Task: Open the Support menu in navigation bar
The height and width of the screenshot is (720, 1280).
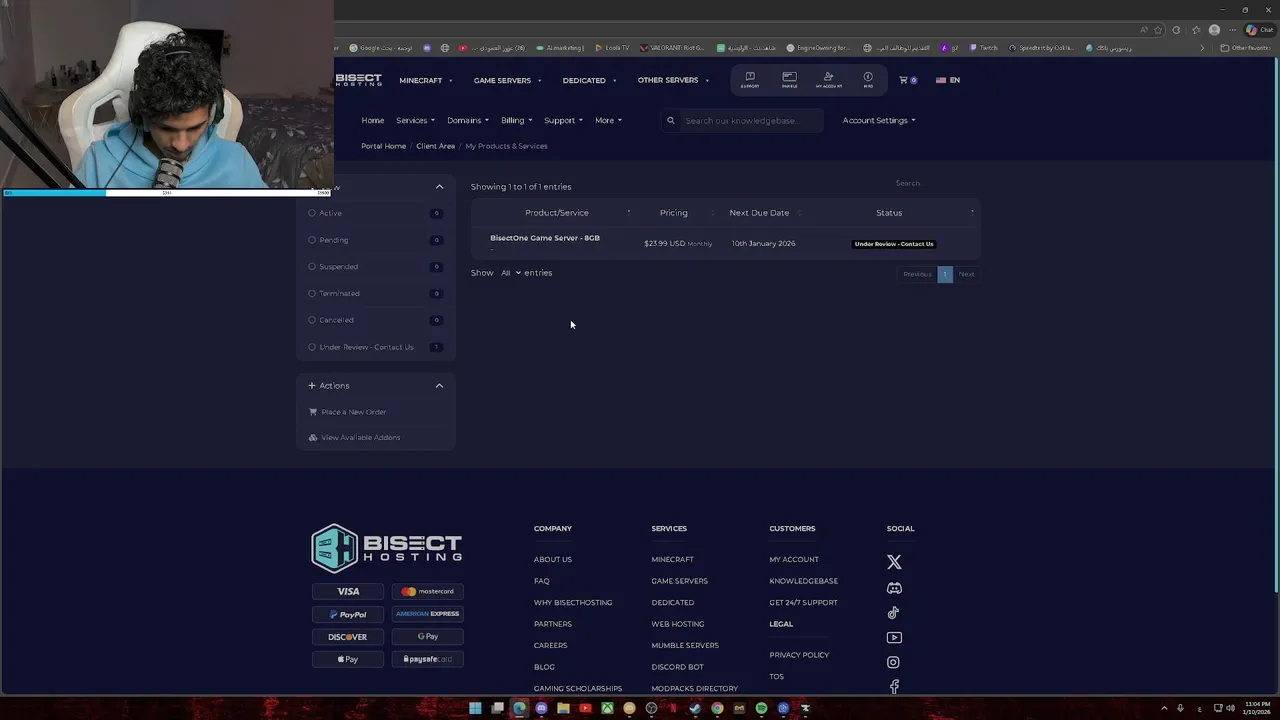Action: tap(563, 120)
